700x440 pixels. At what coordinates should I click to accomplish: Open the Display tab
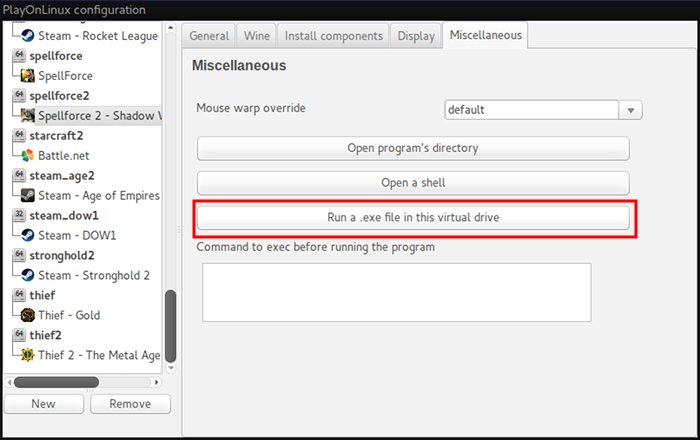416,36
